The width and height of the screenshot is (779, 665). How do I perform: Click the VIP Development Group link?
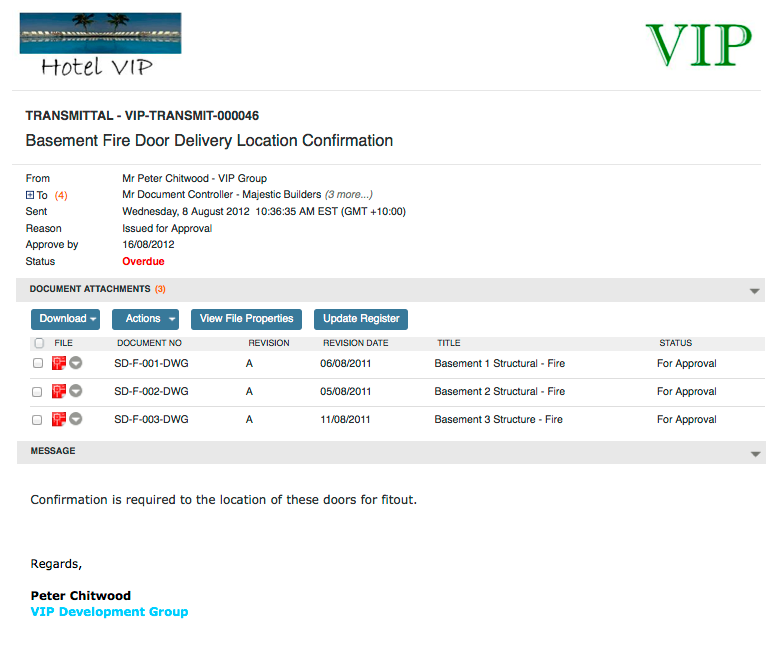coord(109,611)
